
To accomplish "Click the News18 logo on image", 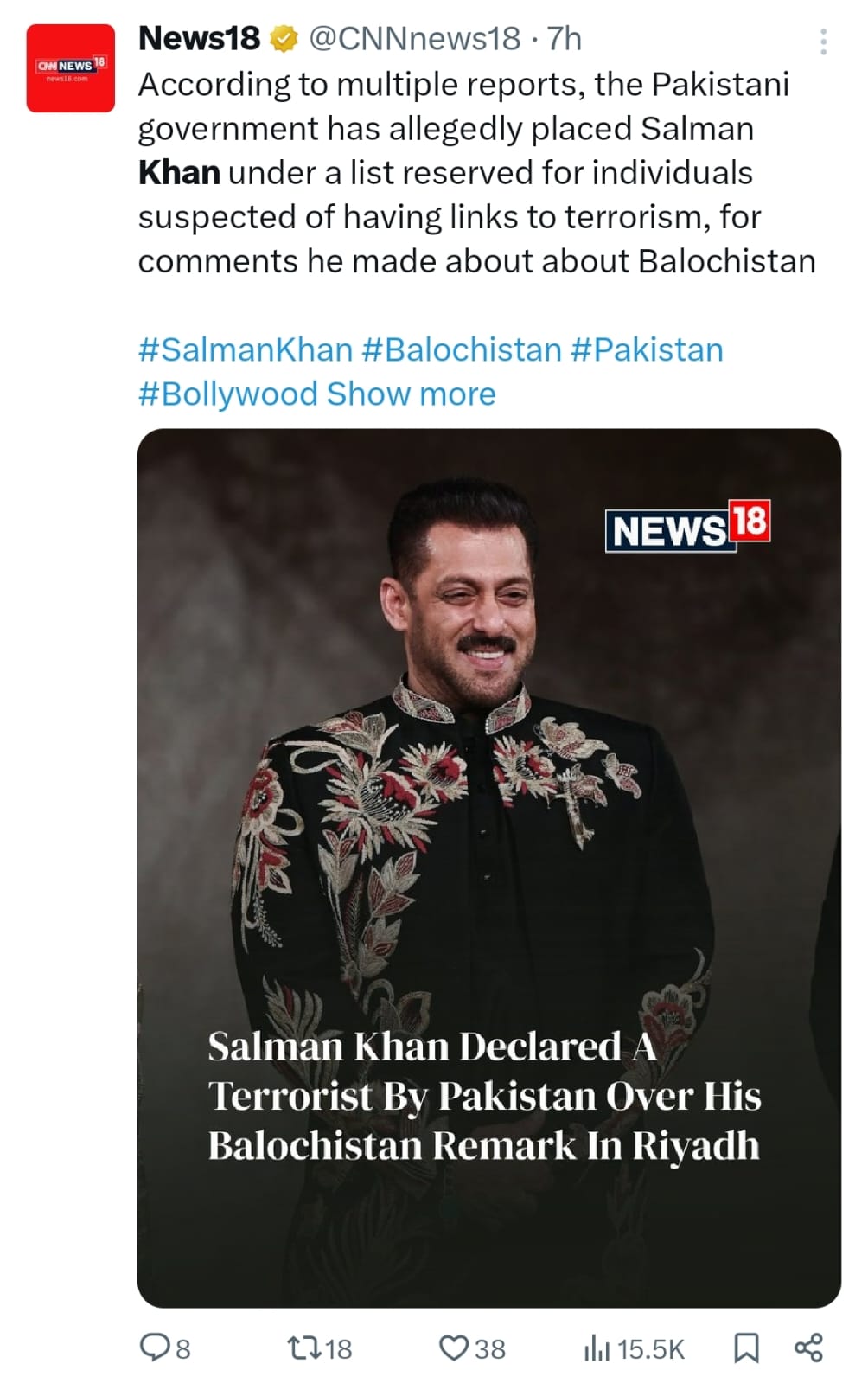I will [x=687, y=527].
